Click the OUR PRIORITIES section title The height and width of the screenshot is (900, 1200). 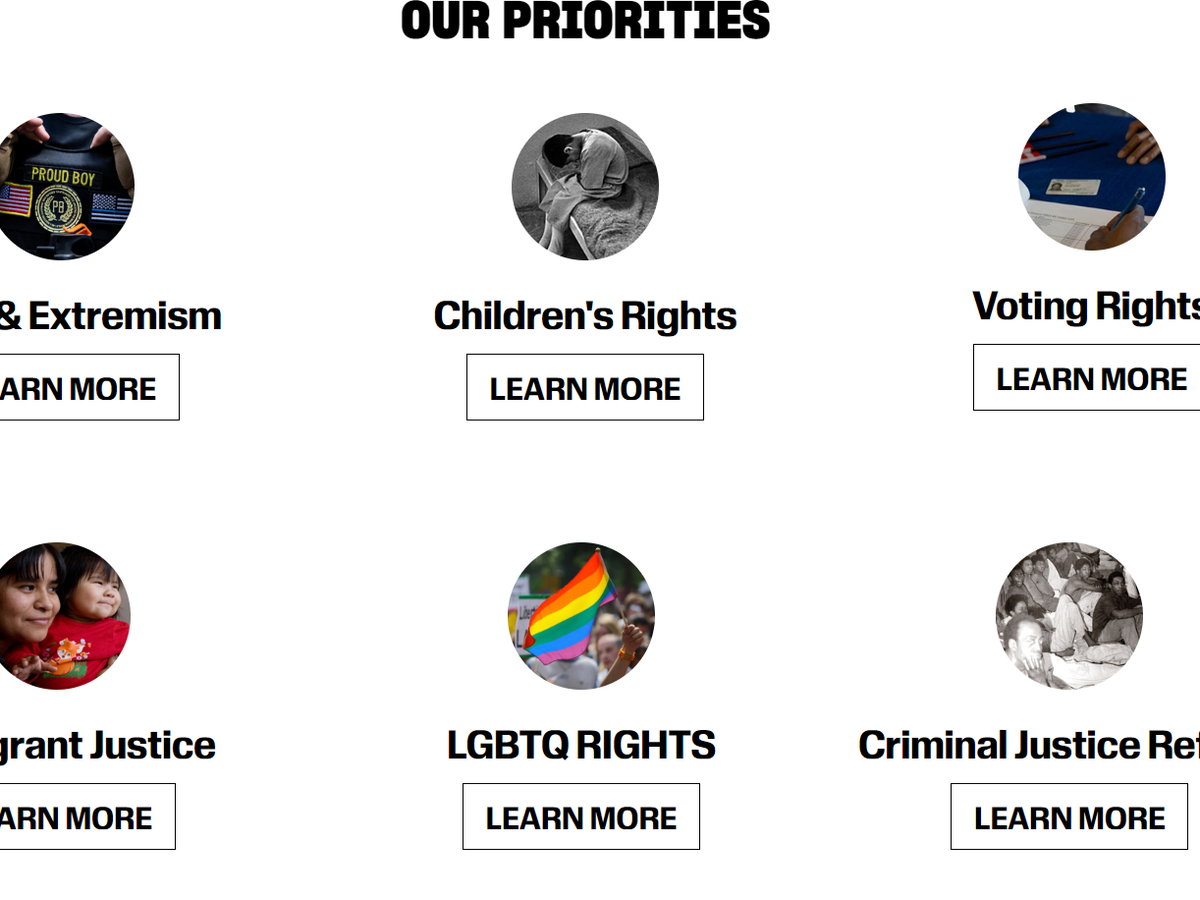585,20
